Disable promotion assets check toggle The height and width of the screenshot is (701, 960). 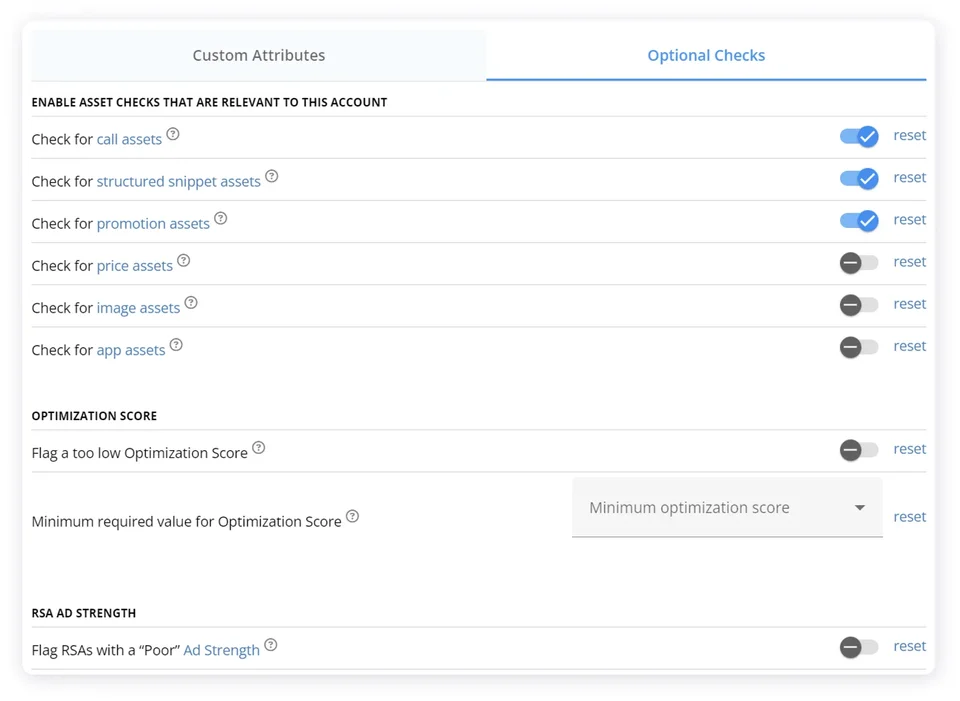(859, 220)
